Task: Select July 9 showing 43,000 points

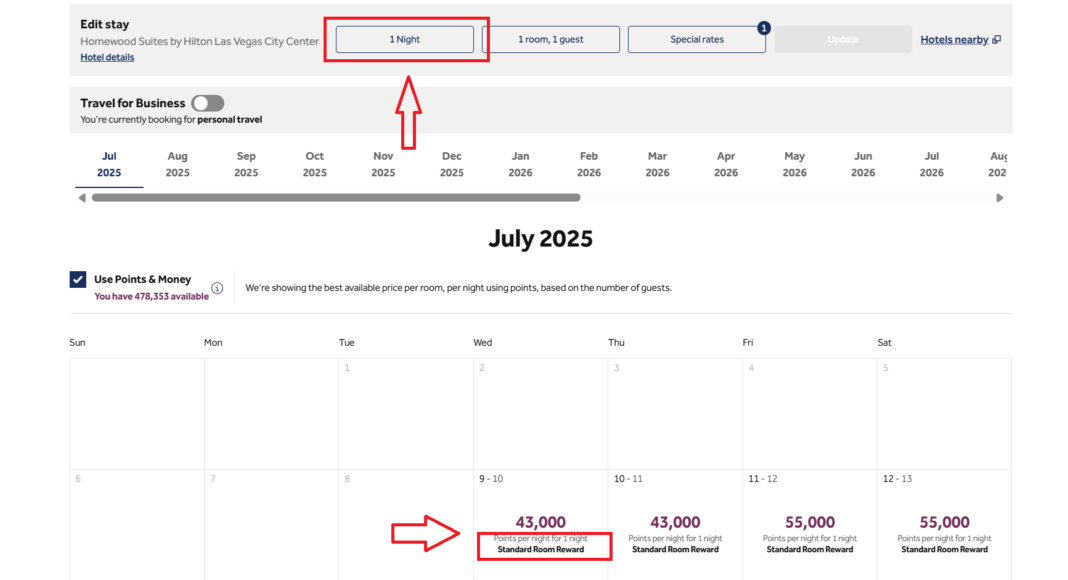Action: pos(540,521)
